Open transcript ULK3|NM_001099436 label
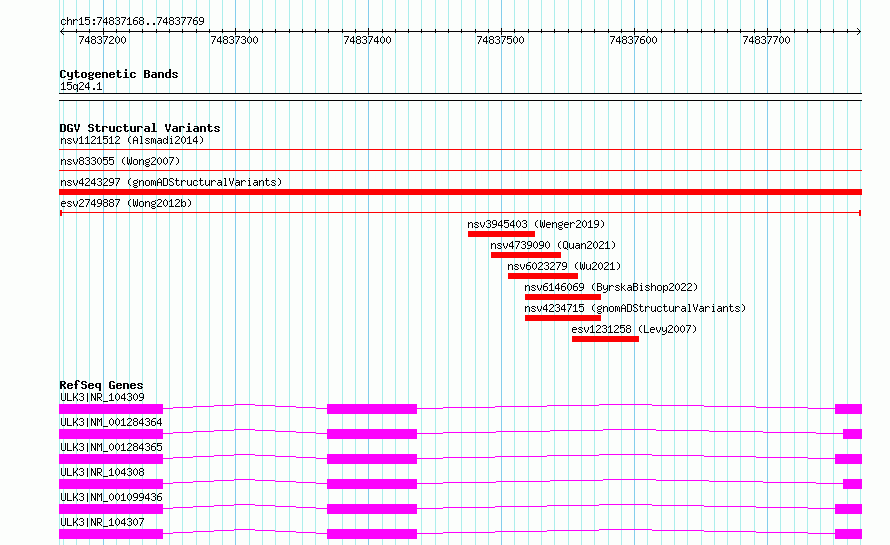The height and width of the screenshot is (545, 890). tap(111, 497)
